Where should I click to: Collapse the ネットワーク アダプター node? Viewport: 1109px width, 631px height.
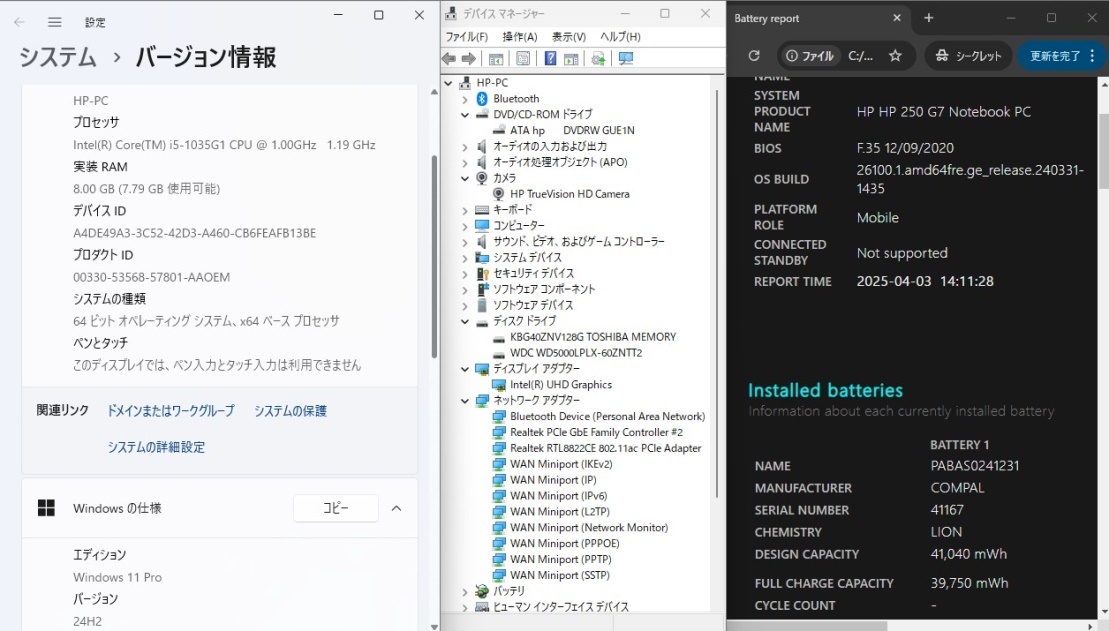465,400
